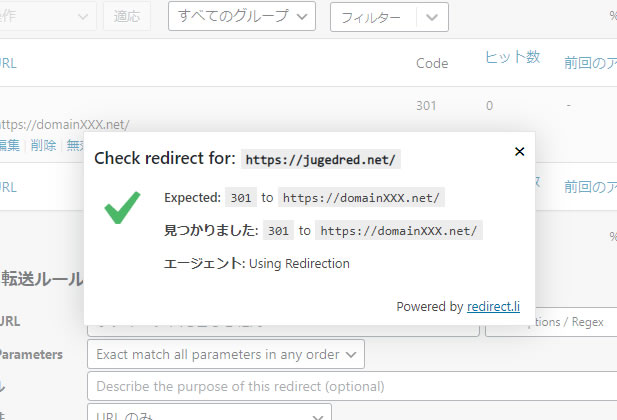The height and width of the screenshot is (420, 617).
Task: Click the 見つかりました 301 code value
Action: coord(278,230)
